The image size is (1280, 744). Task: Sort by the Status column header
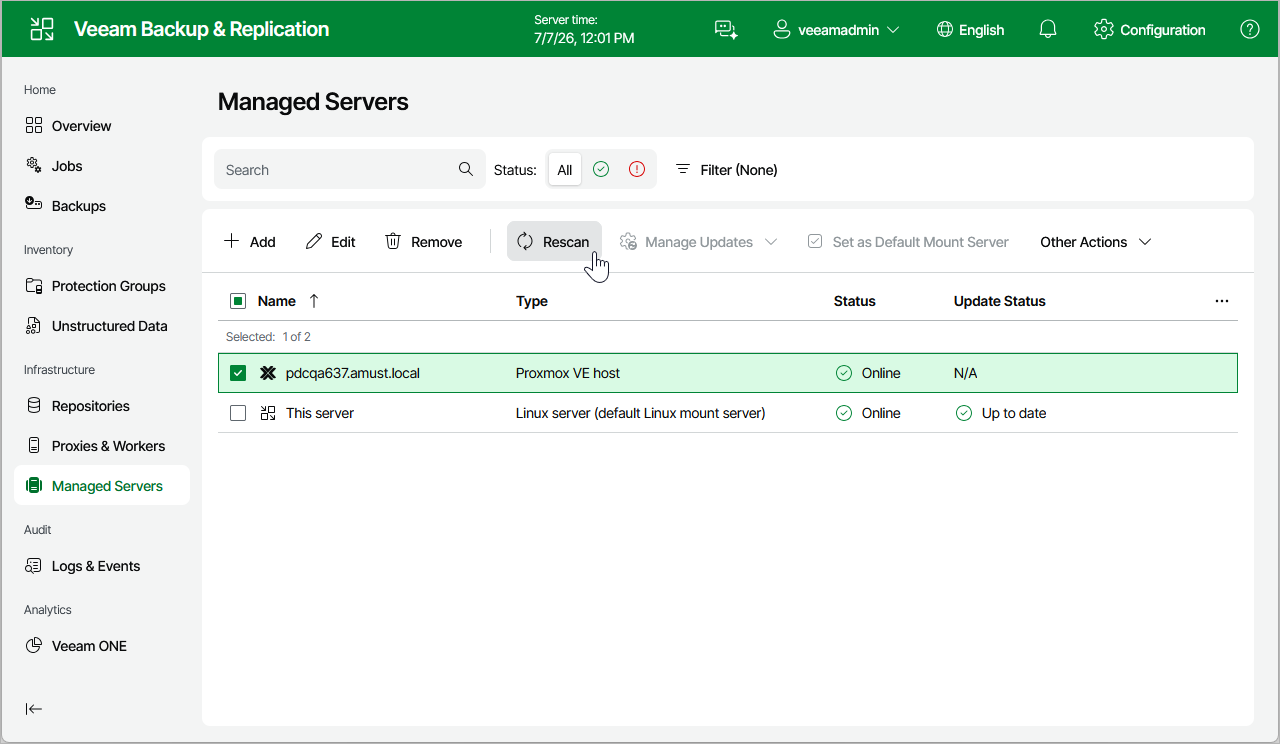coord(855,301)
